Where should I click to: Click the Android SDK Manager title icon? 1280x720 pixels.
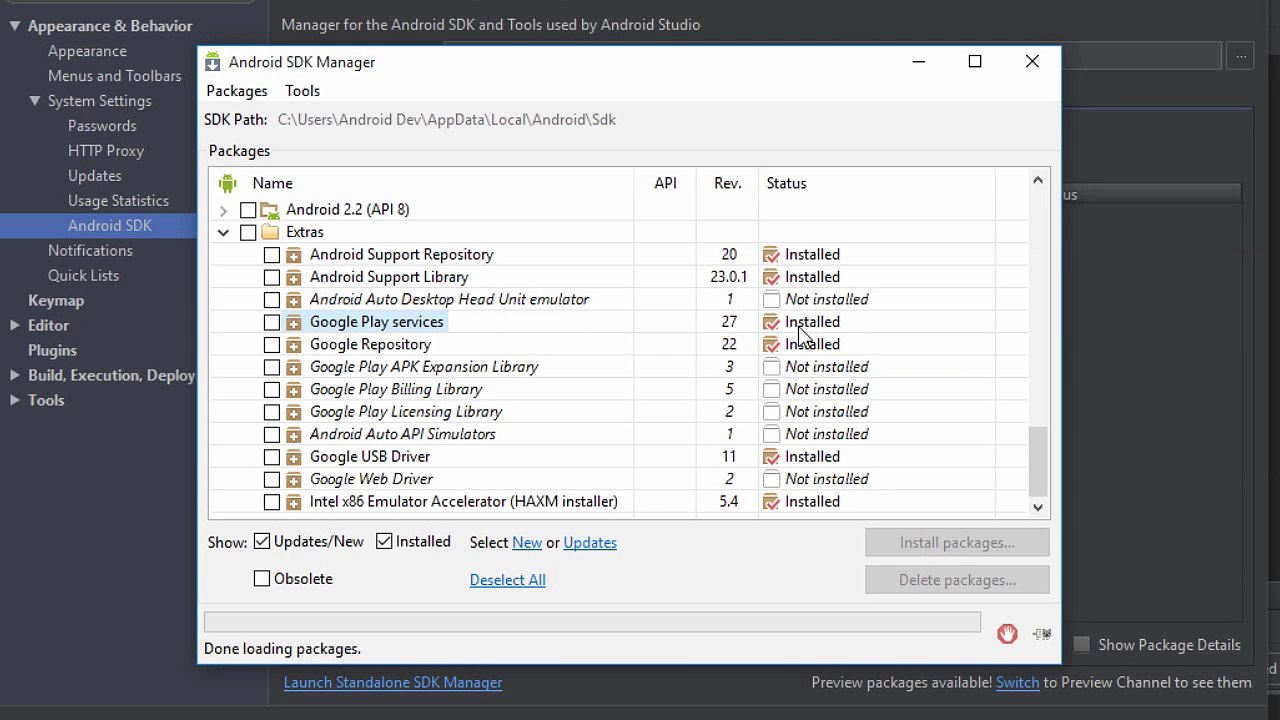(x=213, y=62)
